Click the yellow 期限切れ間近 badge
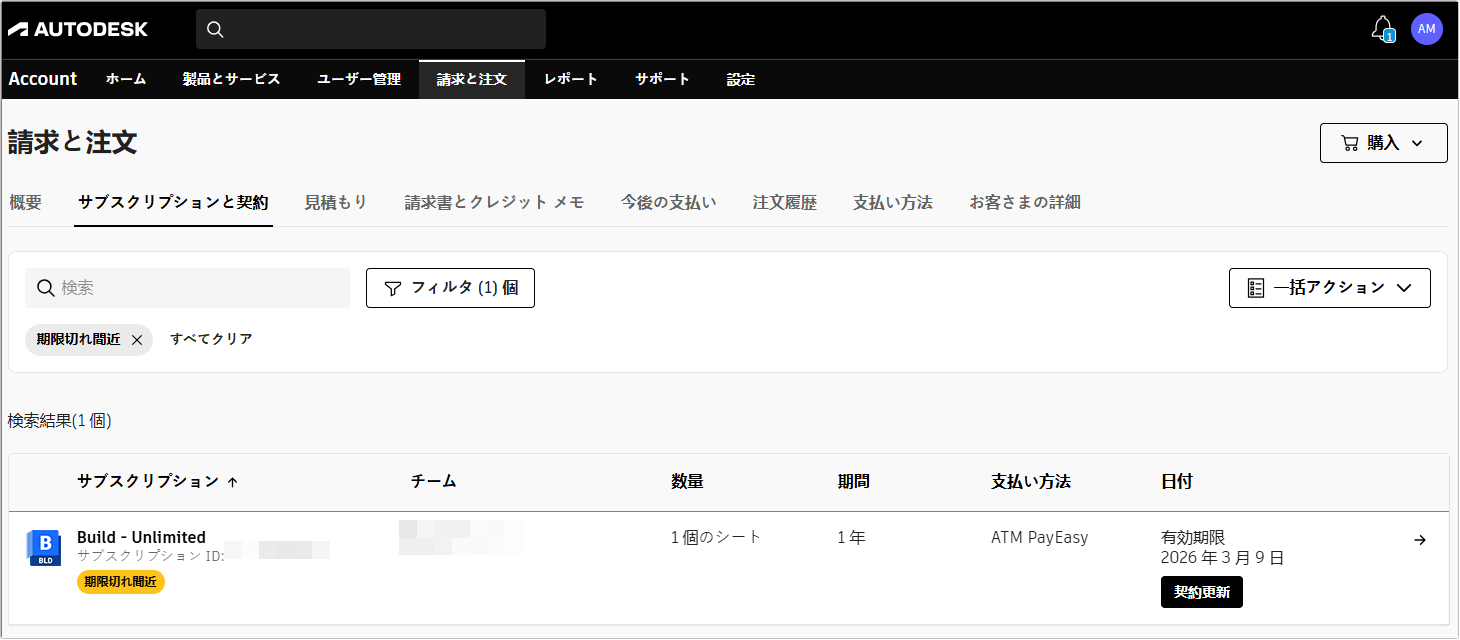 (x=121, y=581)
